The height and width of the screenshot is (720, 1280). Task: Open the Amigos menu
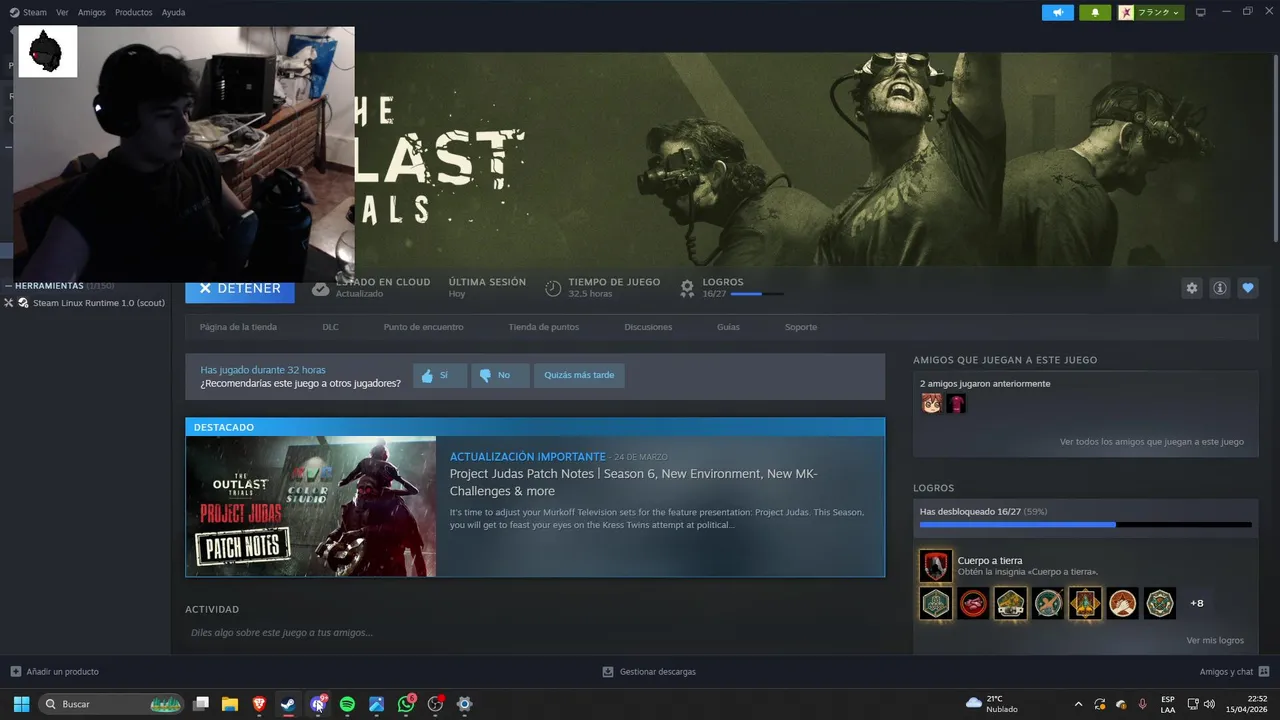pos(91,12)
